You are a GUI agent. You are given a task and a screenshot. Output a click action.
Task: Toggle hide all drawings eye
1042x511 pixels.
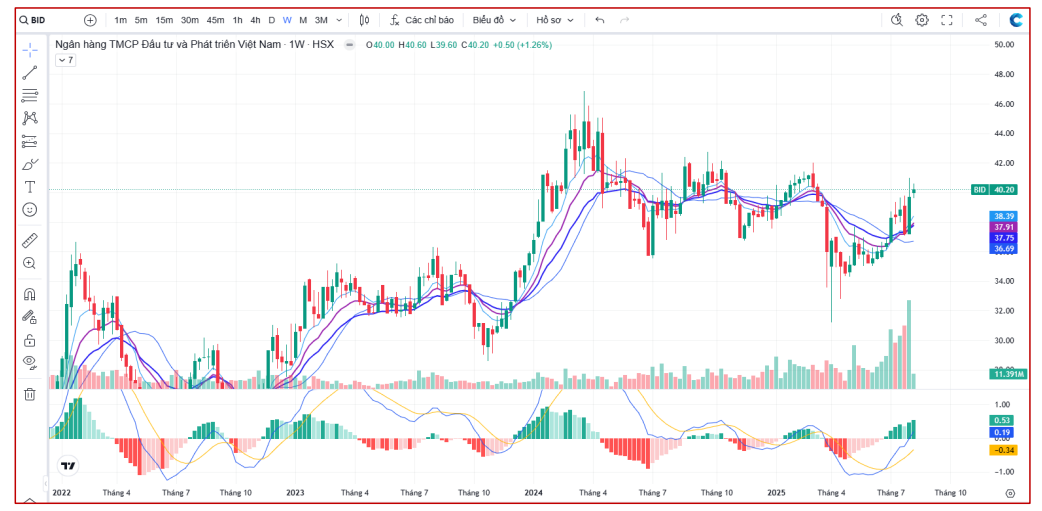30,362
